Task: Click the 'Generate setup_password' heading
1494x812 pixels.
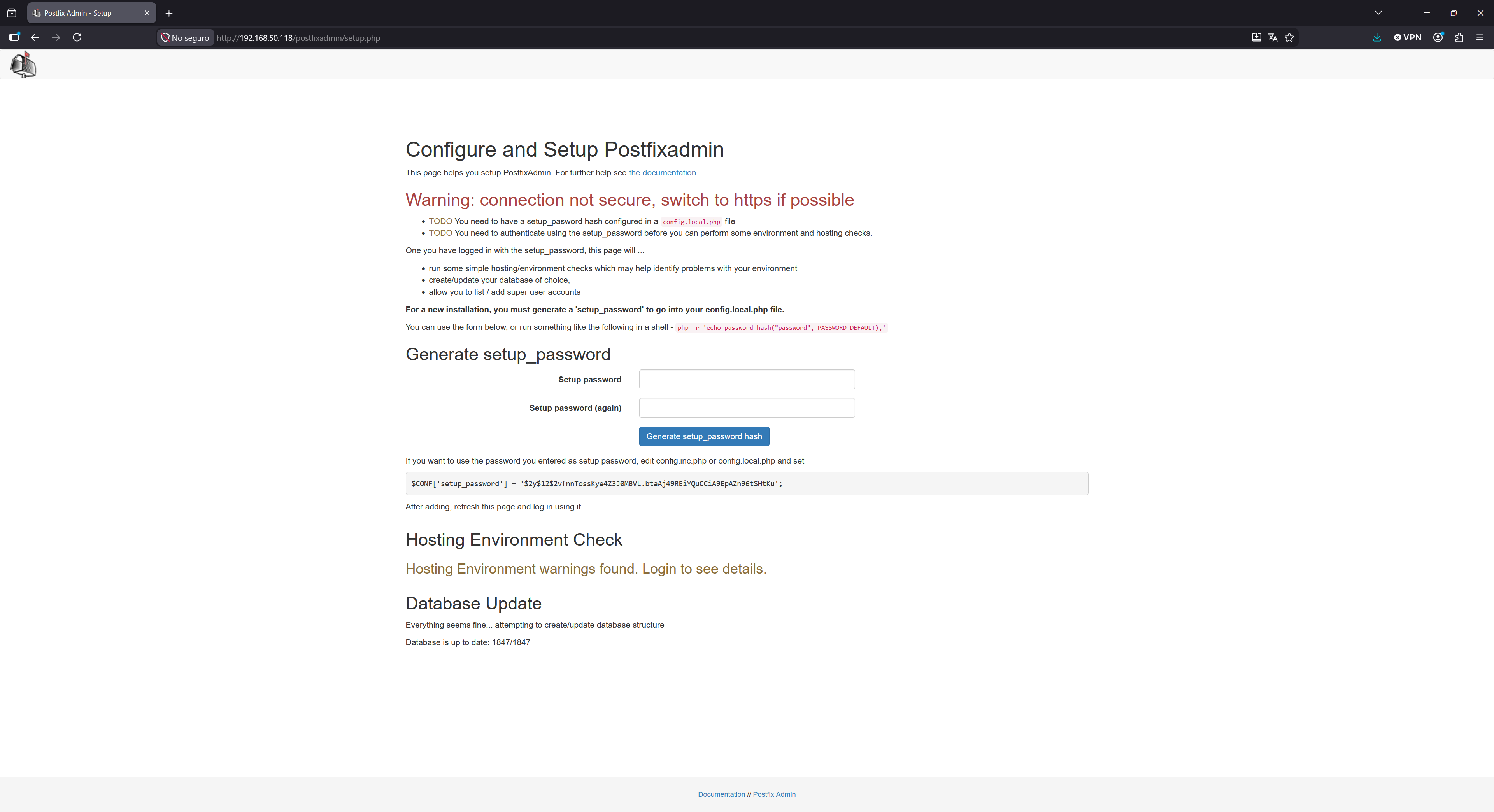Action: click(x=507, y=354)
